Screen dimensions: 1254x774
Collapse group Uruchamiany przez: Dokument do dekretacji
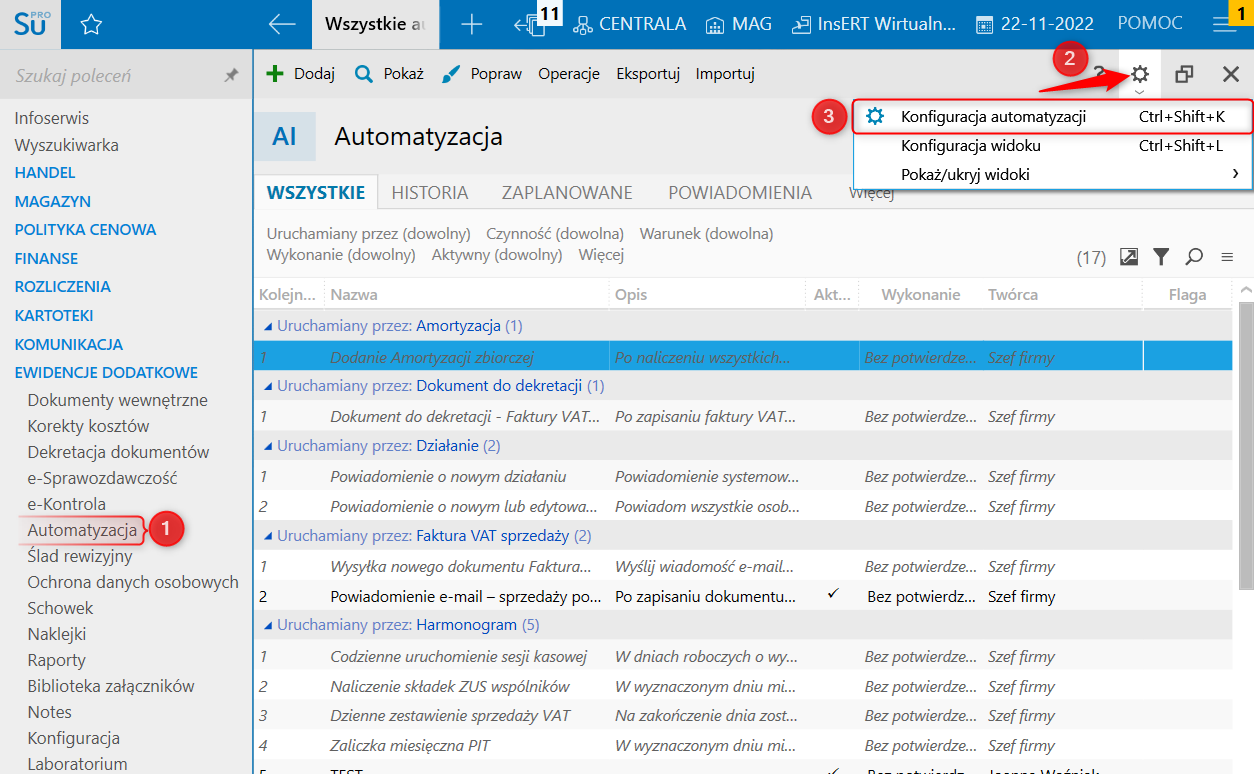(x=268, y=386)
